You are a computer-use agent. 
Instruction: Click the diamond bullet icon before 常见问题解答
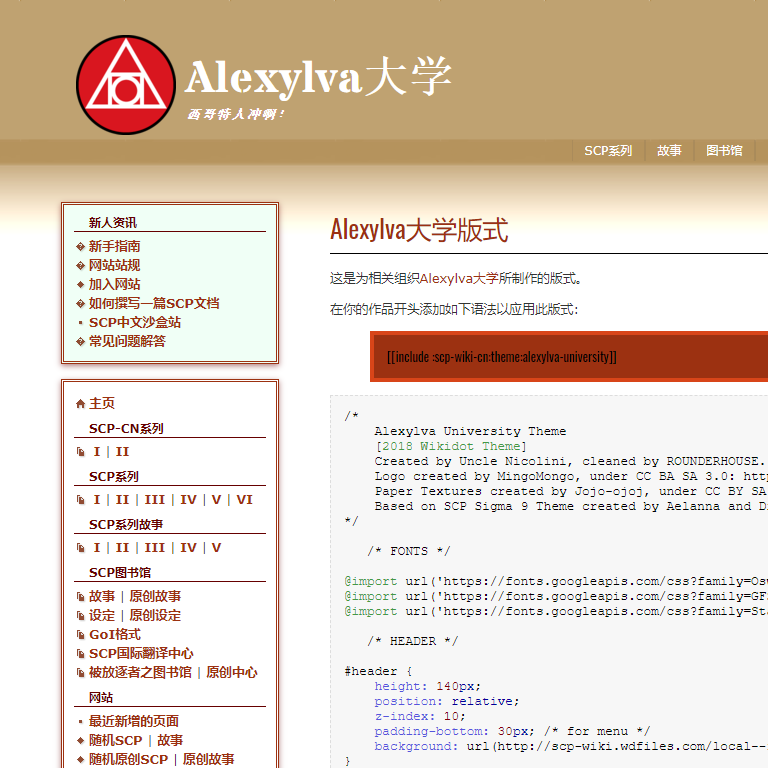pos(80,342)
